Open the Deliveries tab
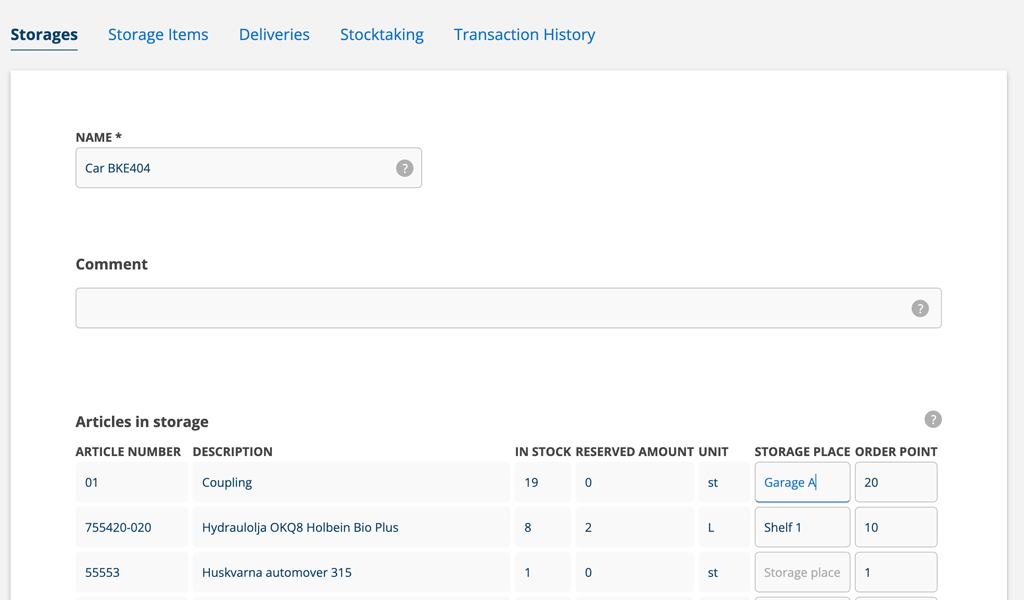 pyautogui.click(x=274, y=35)
